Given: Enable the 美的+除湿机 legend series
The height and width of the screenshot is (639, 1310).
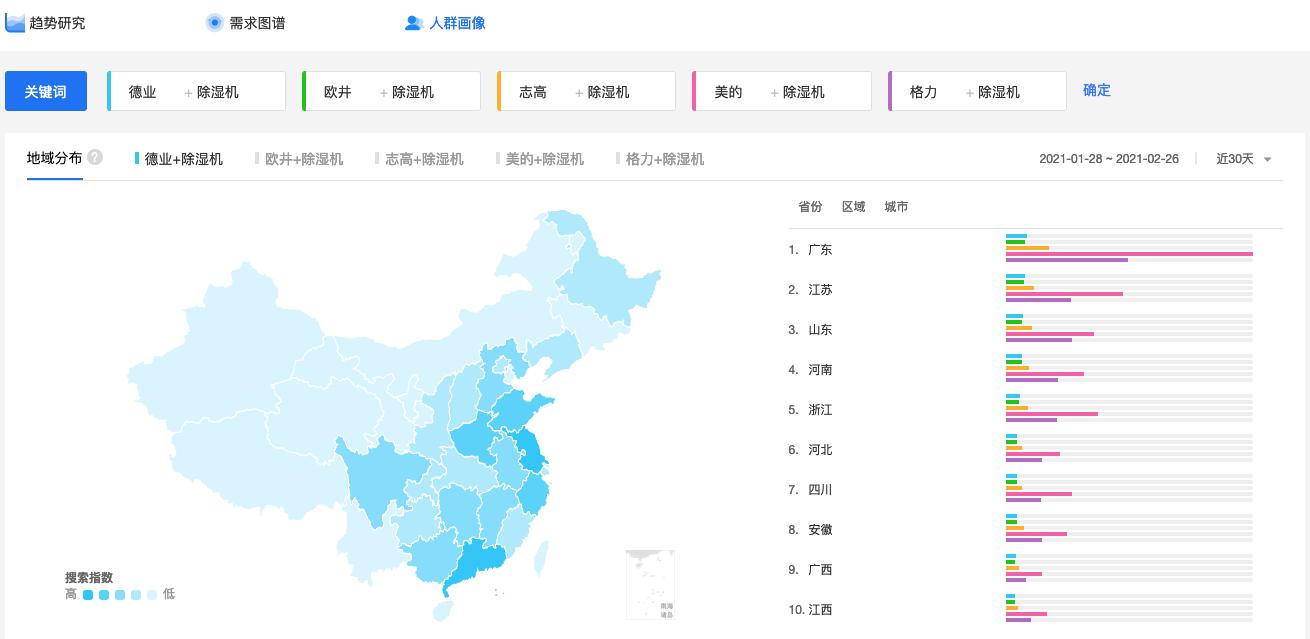Looking at the screenshot, I should (x=540, y=158).
